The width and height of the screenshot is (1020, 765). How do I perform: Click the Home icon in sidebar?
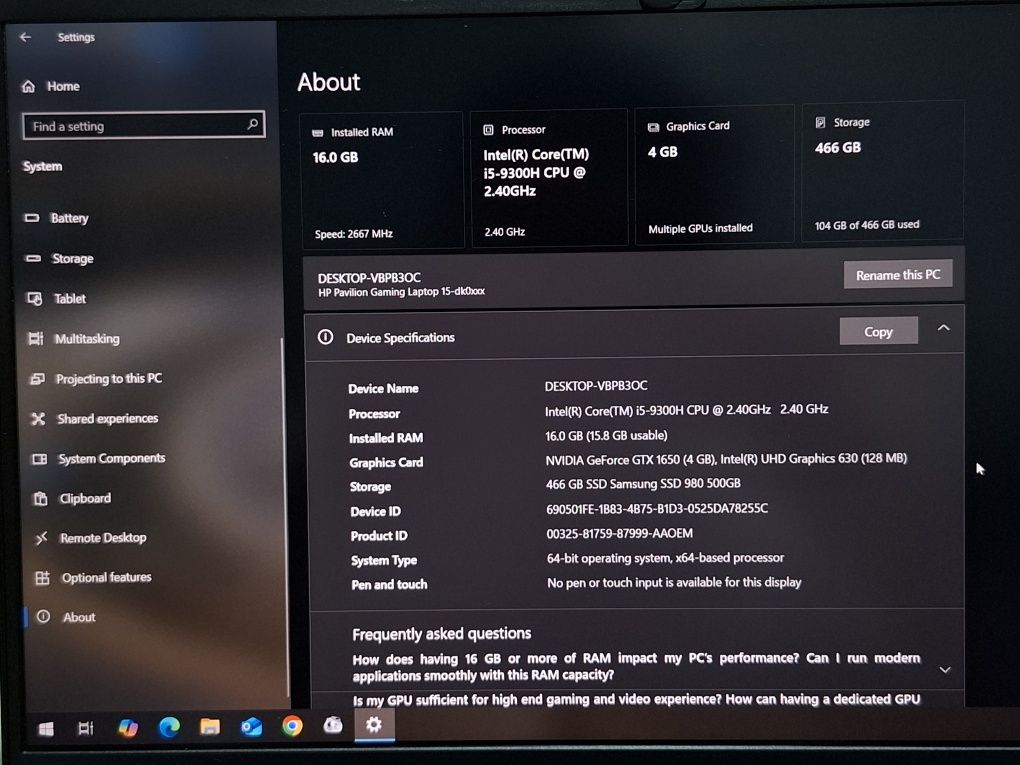click(29, 86)
